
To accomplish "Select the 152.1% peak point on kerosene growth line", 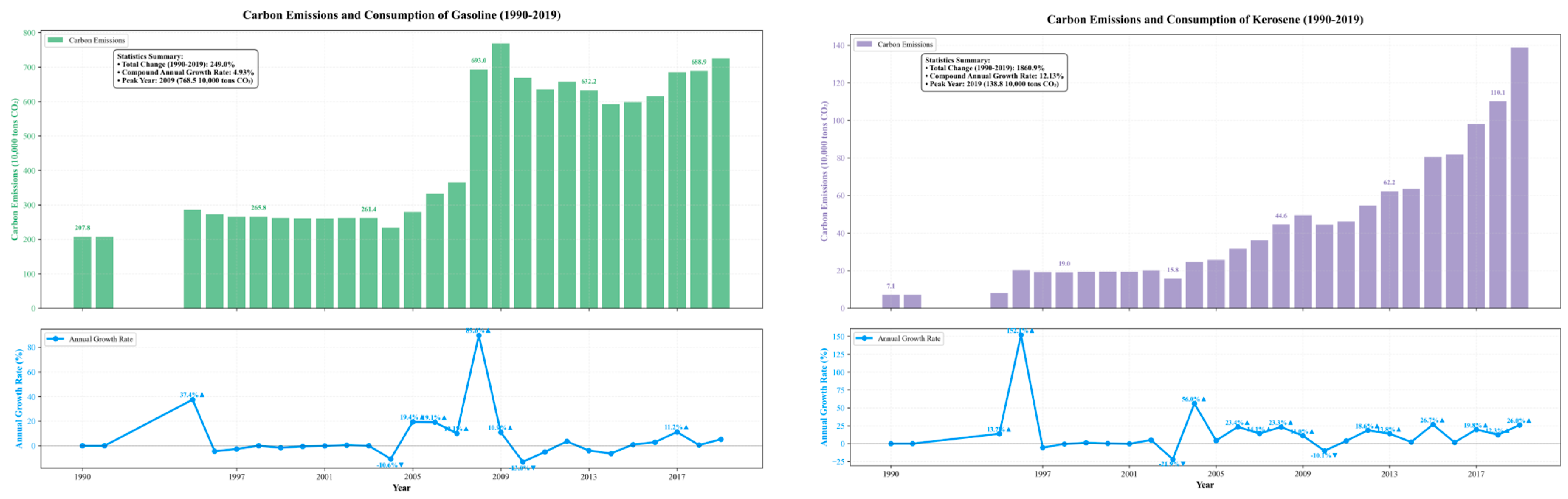I will coord(1021,335).
